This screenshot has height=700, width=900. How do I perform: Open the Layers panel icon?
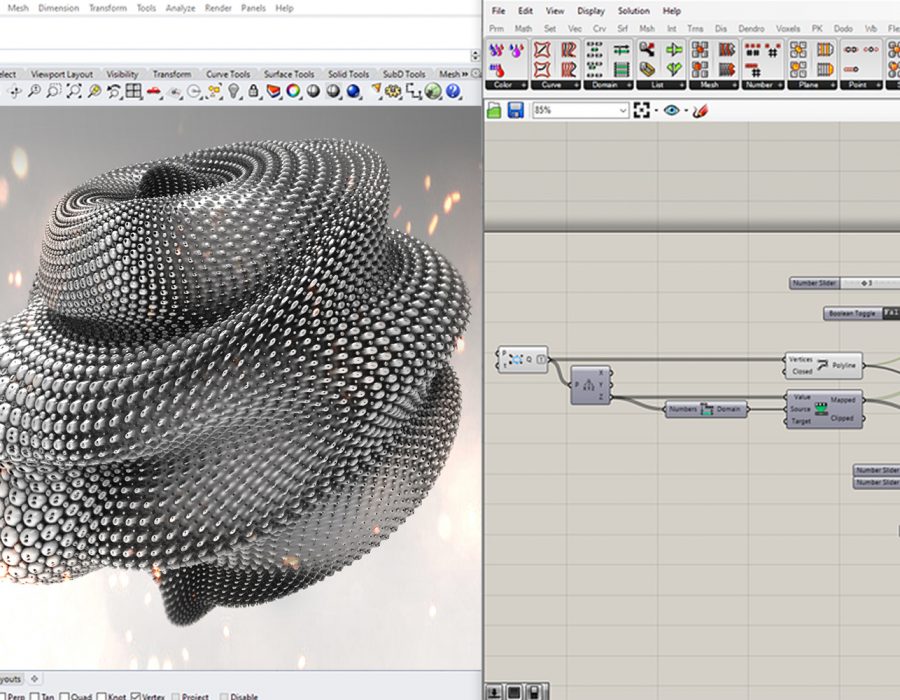coord(273,91)
